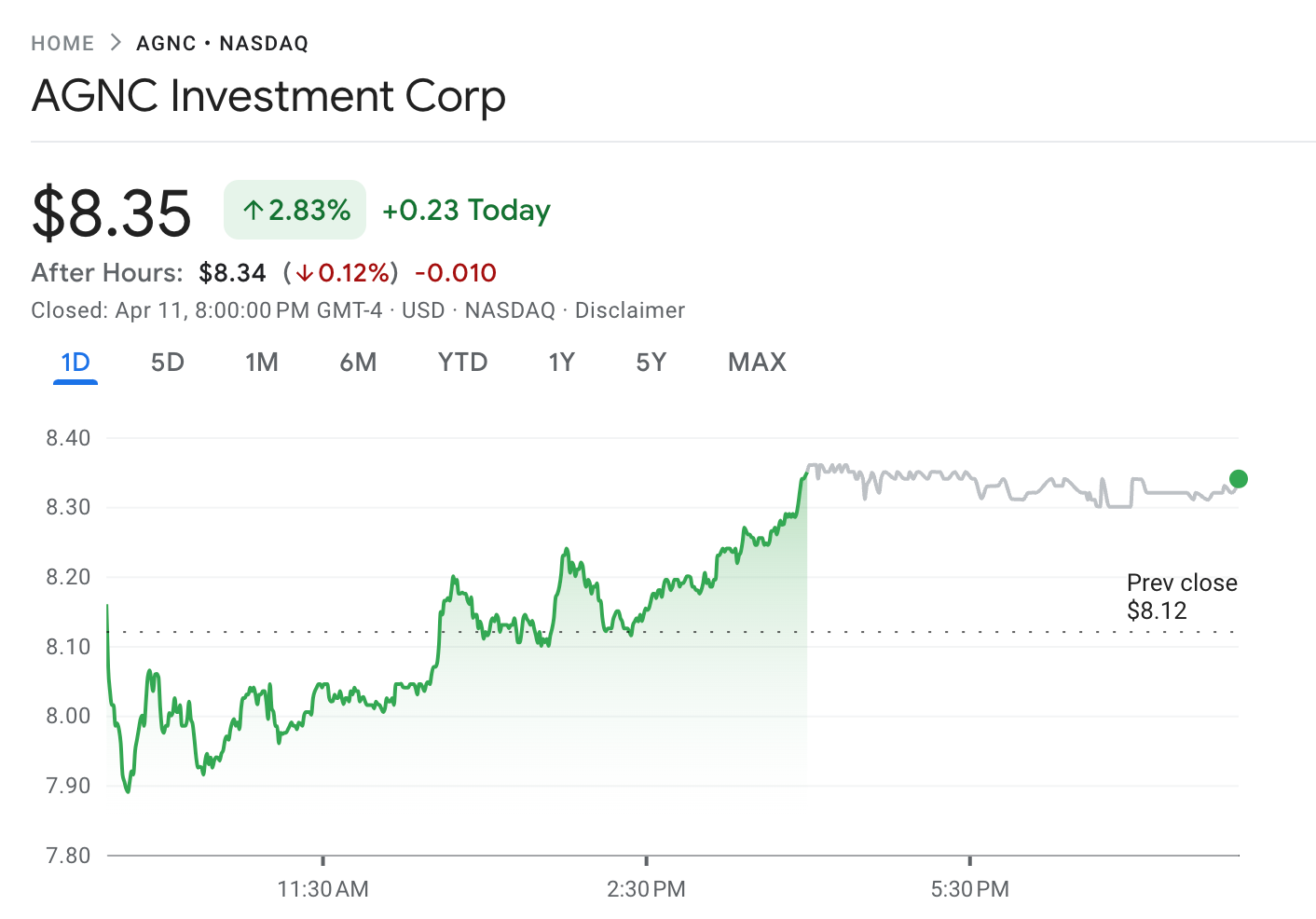Open the 1Y chart view
Viewport: 1316px width, 919px height.
(x=561, y=362)
